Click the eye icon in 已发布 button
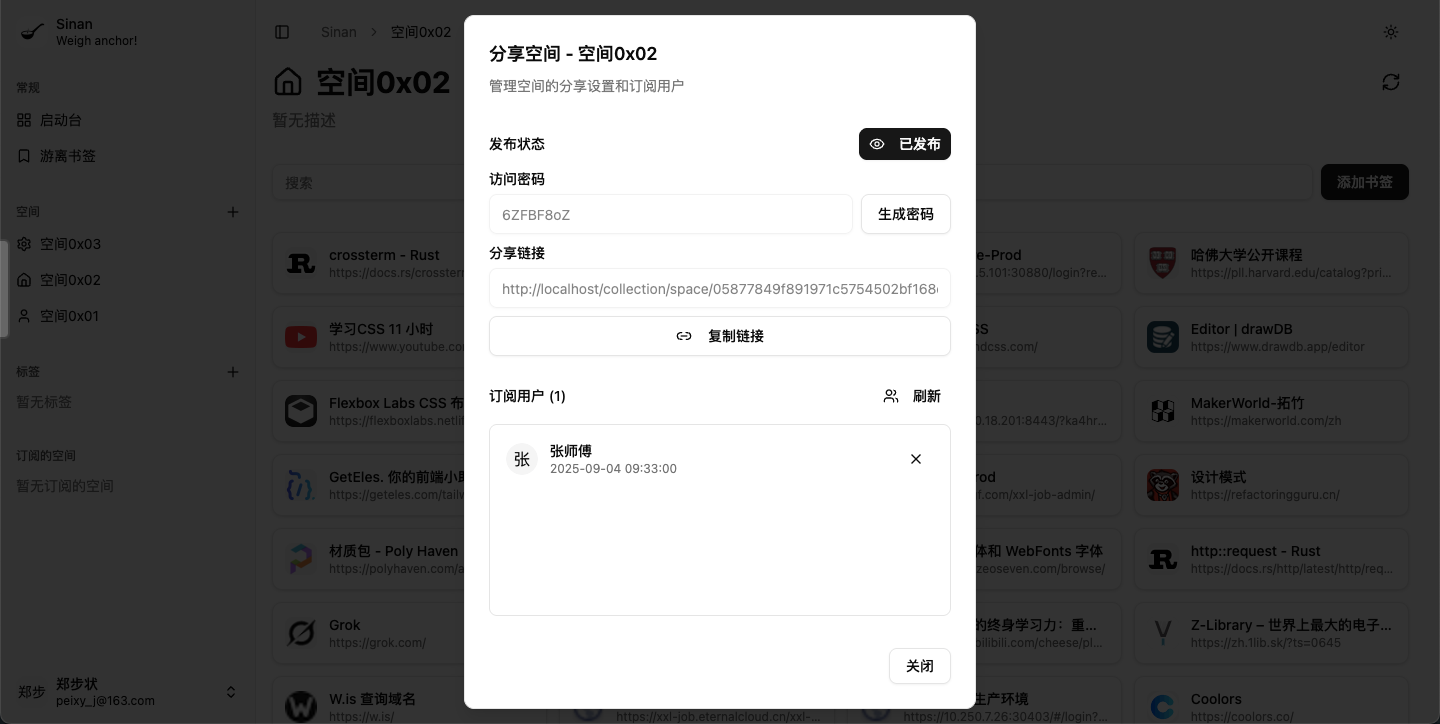Image resolution: width=1440 pixels, height=724 pixels. pos(877,144)
